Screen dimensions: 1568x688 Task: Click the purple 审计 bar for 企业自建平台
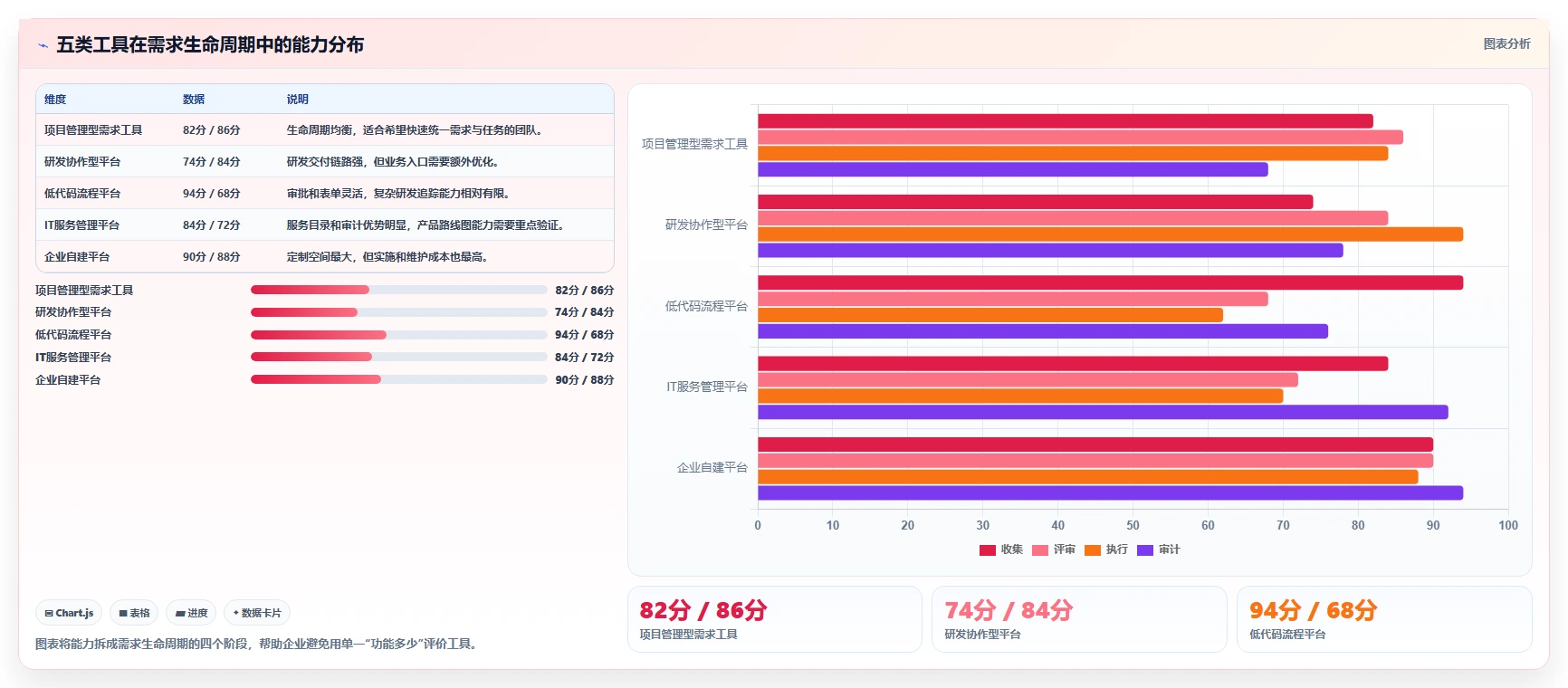(x=1111, y=493)
